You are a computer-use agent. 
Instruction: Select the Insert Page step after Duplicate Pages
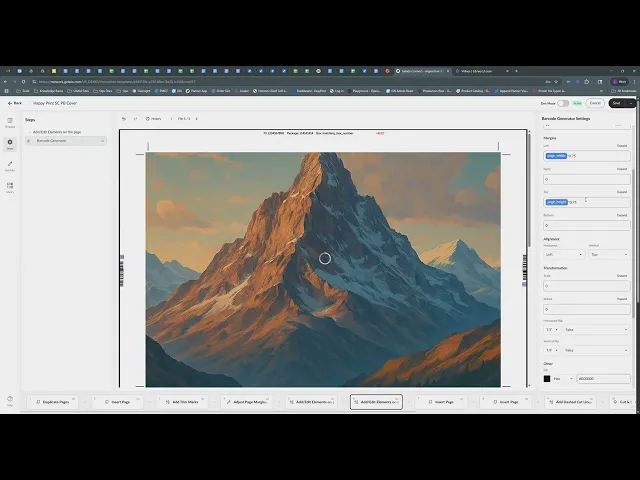[x=117, y=402]
